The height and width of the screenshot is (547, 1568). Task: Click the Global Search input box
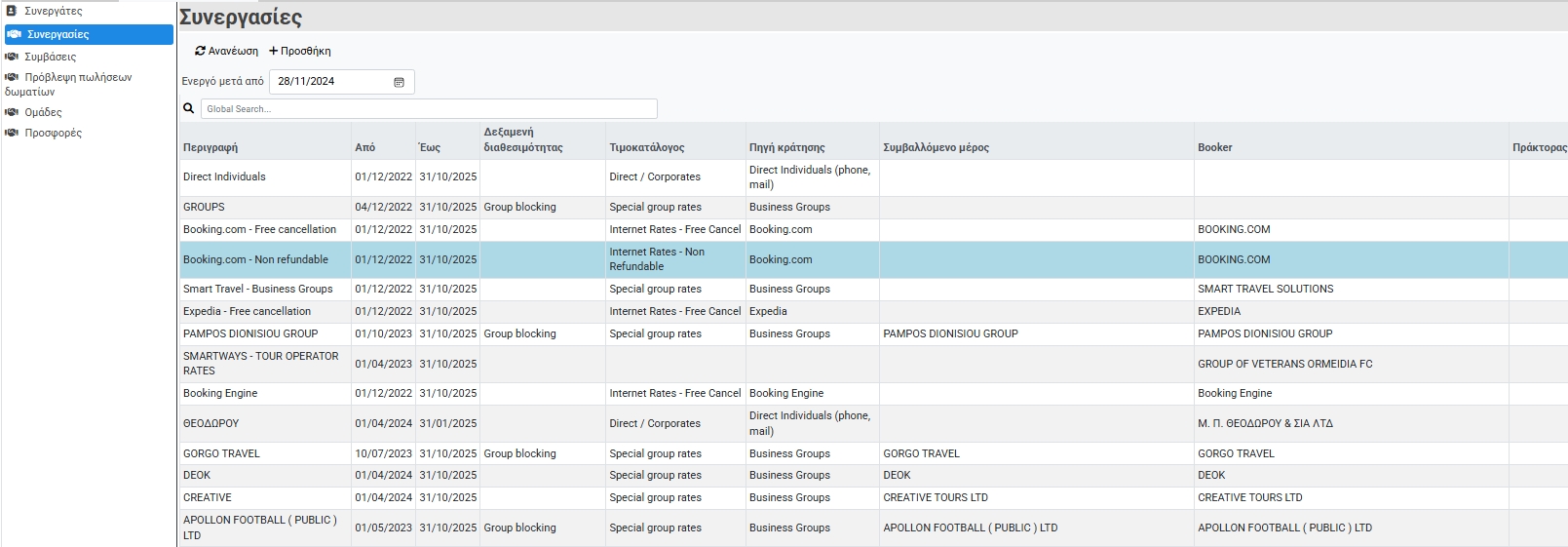tap(429, 108)
